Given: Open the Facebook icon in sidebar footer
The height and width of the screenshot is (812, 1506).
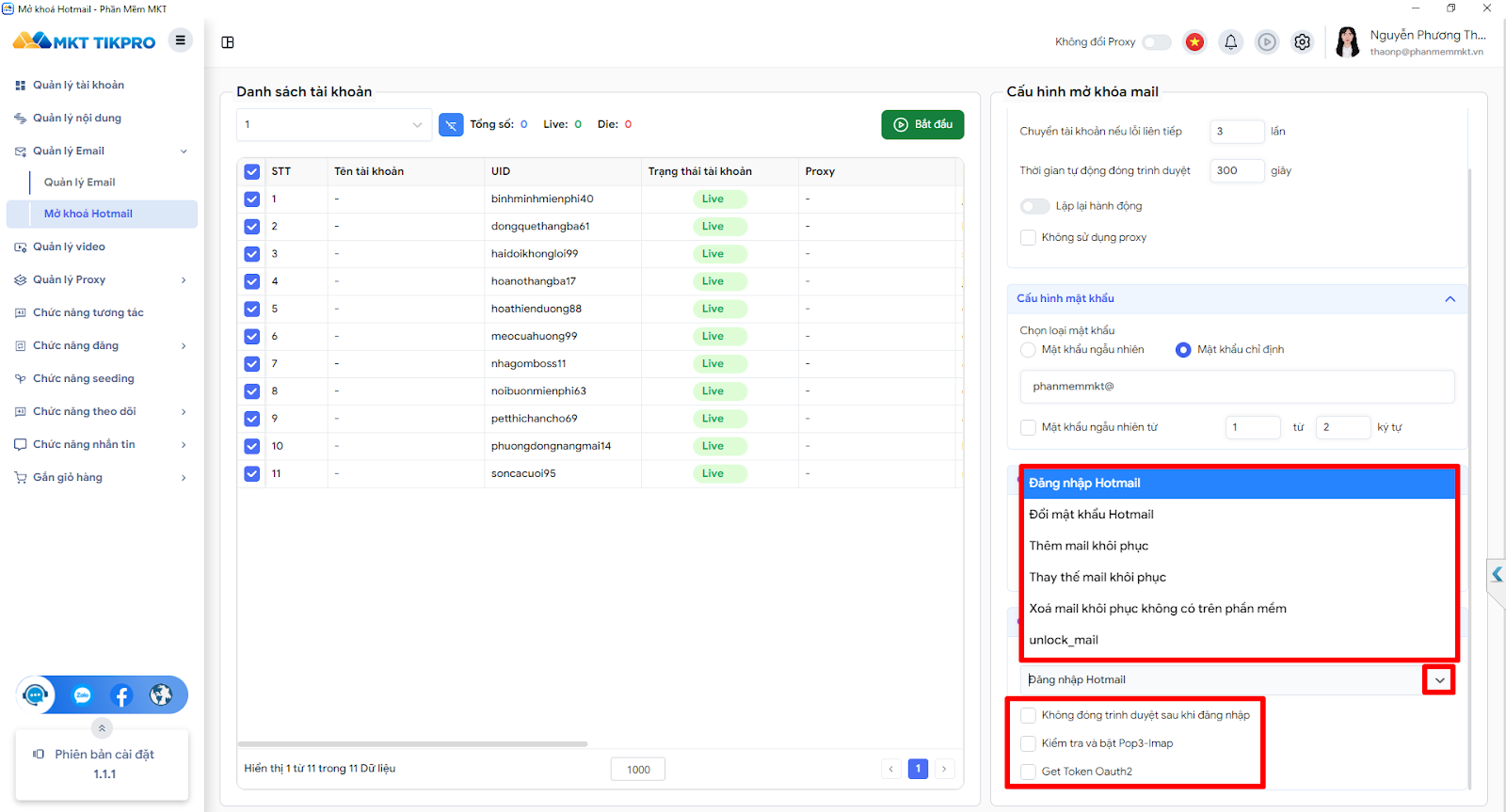Looking at the screenshot, I should point(121,695).
